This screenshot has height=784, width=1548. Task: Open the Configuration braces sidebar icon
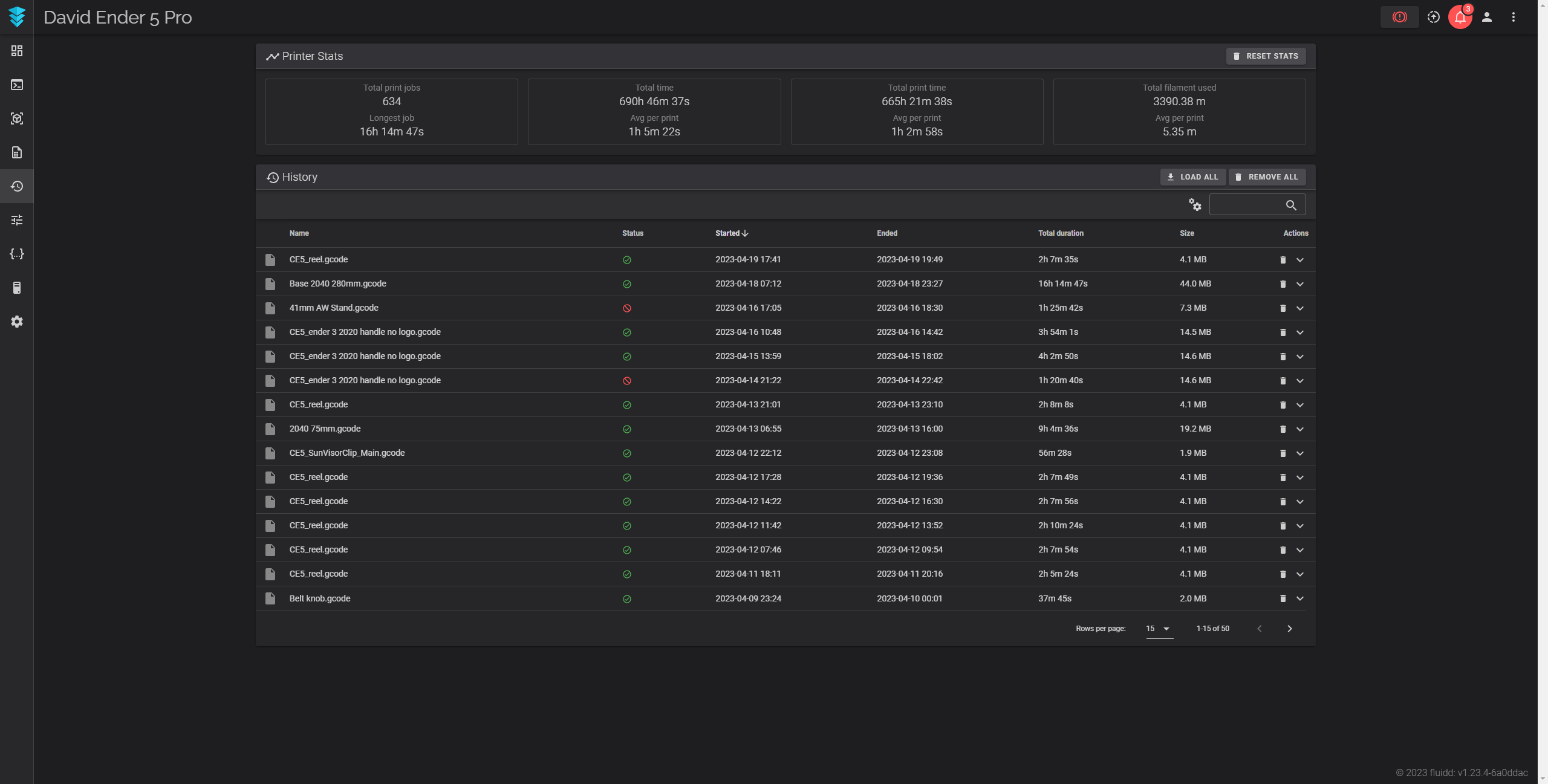[x=17, y=254]
